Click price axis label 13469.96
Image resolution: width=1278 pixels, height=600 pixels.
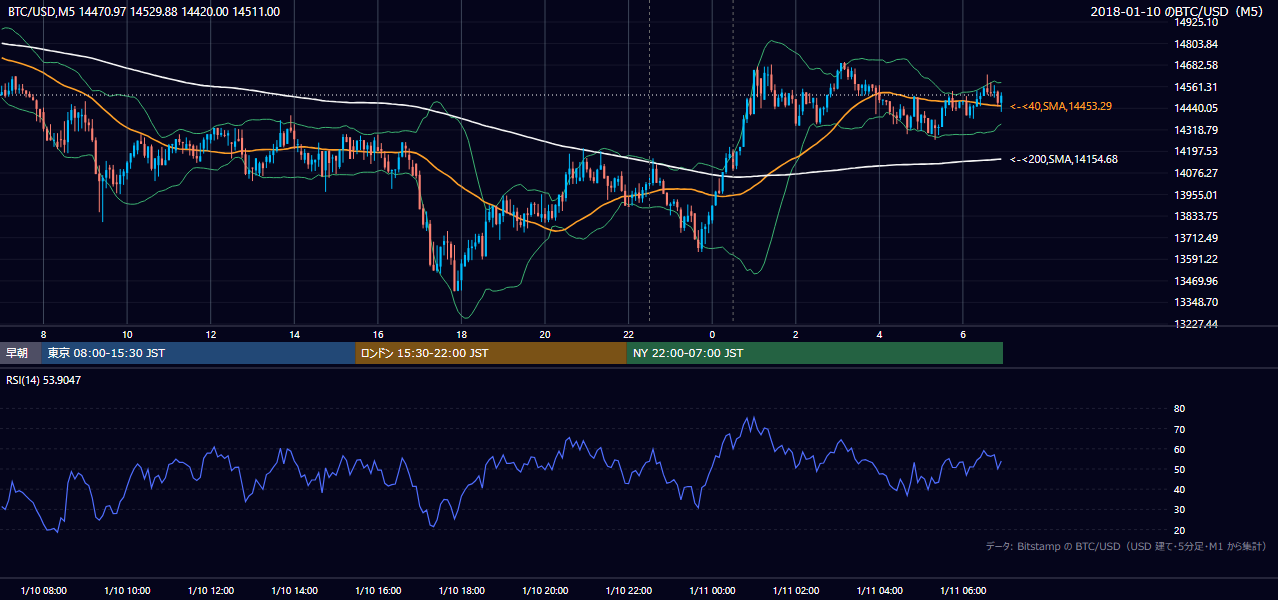coord(1197,281)
